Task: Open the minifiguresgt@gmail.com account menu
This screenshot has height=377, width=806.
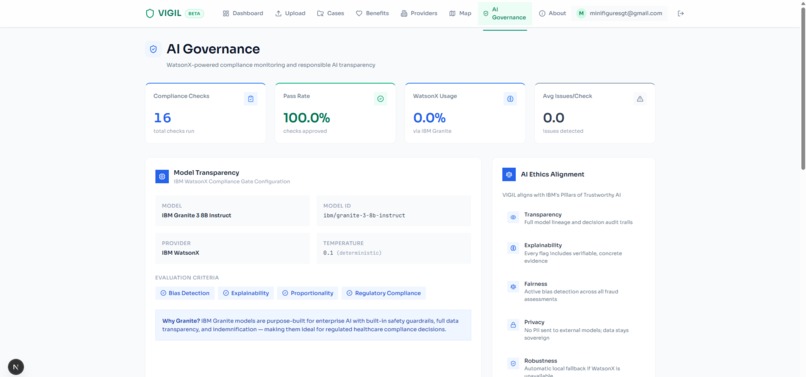Action: 619,13
